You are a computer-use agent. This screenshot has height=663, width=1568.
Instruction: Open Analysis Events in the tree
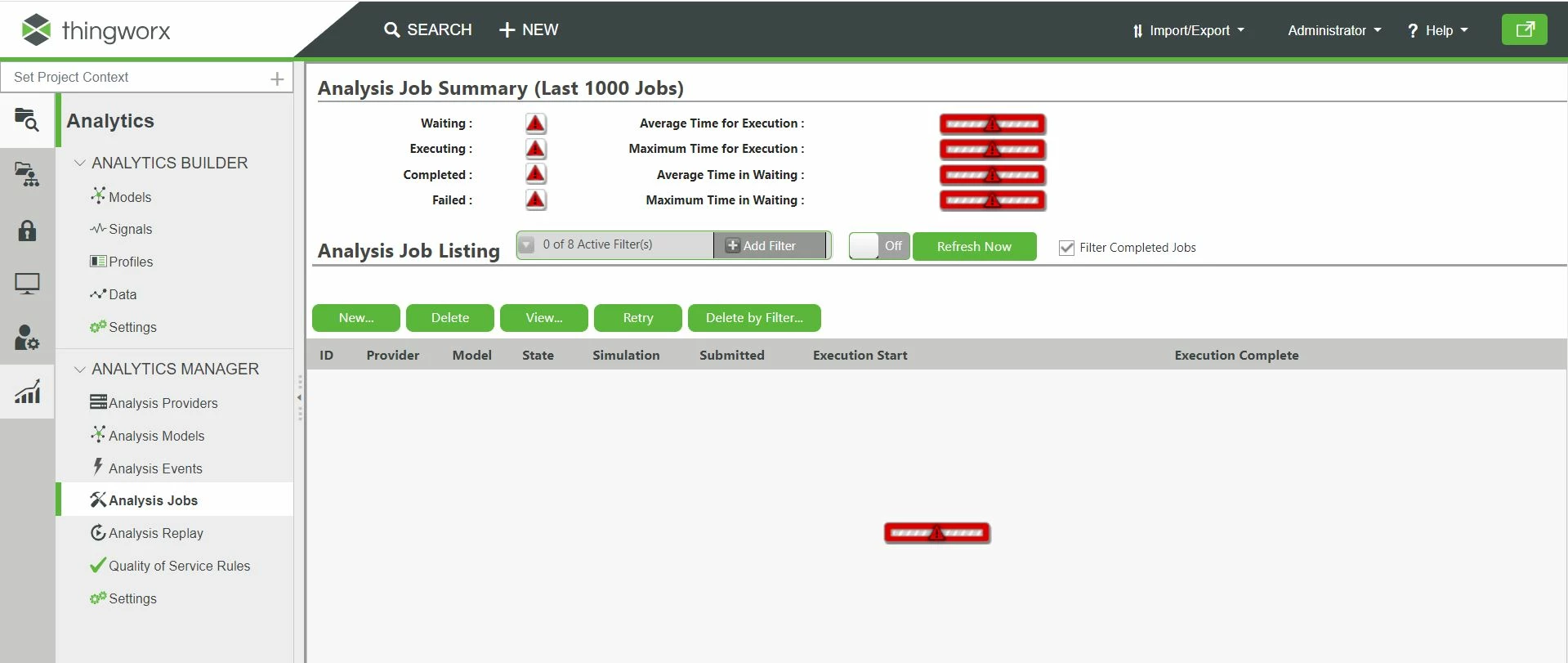coord(155,468)
